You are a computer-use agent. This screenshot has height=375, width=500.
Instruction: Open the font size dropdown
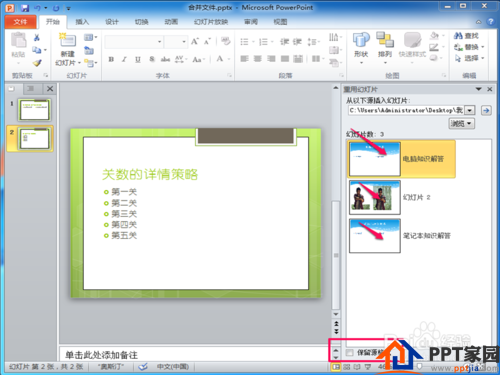(x=184, y=42)
